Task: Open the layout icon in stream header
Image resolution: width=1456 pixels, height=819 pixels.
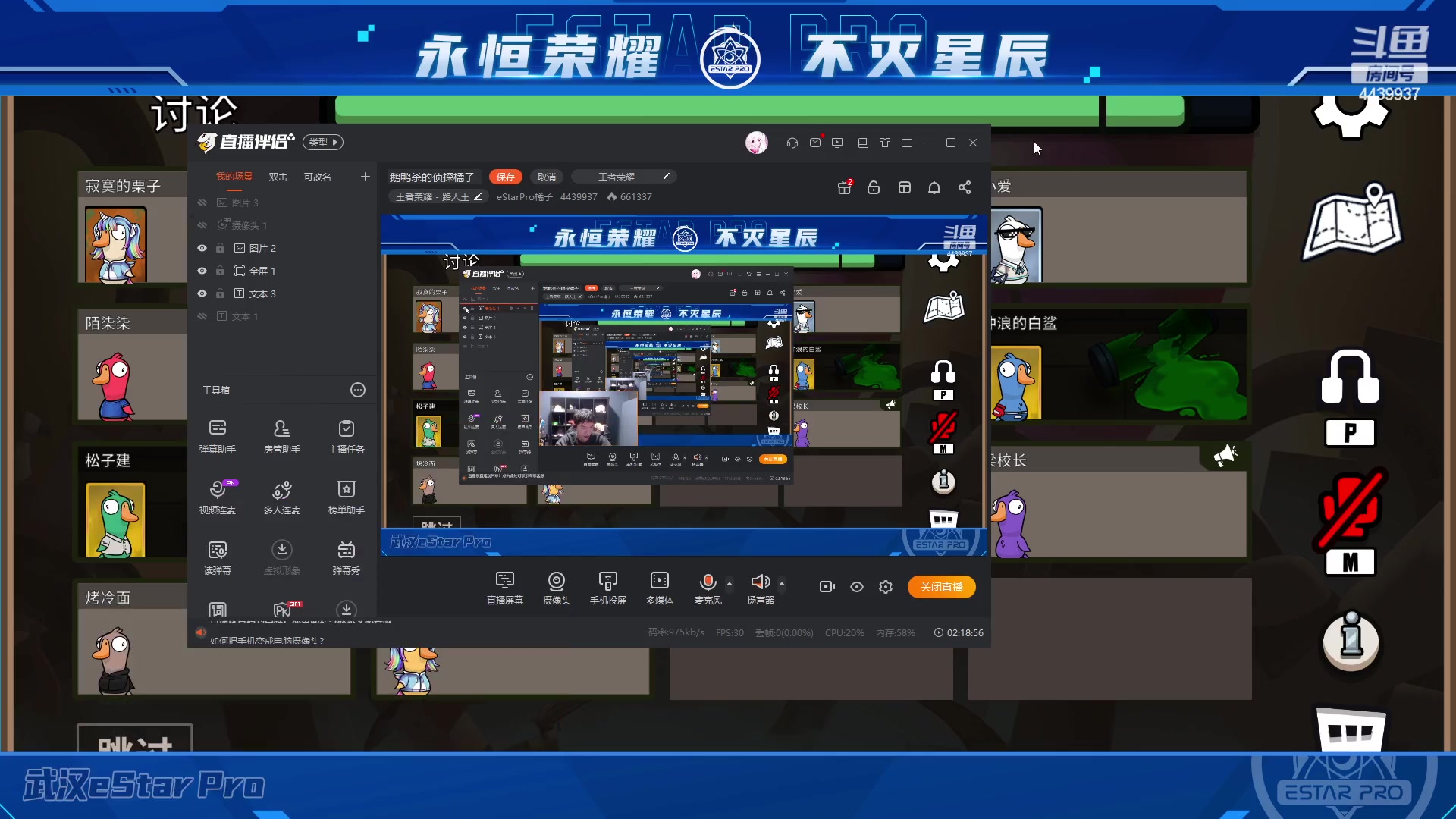Action: coord(904,187)
